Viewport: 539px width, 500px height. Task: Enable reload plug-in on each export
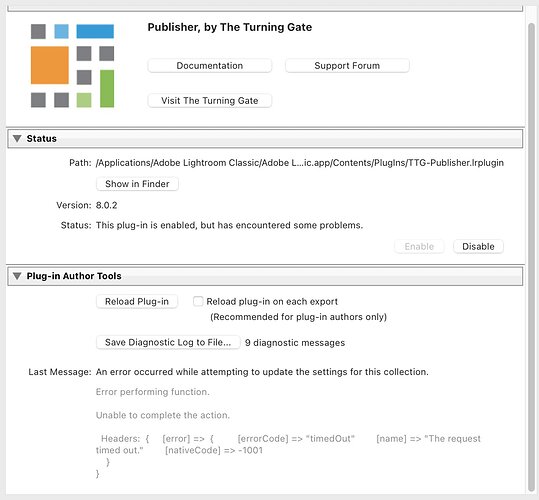coord(198,301)
